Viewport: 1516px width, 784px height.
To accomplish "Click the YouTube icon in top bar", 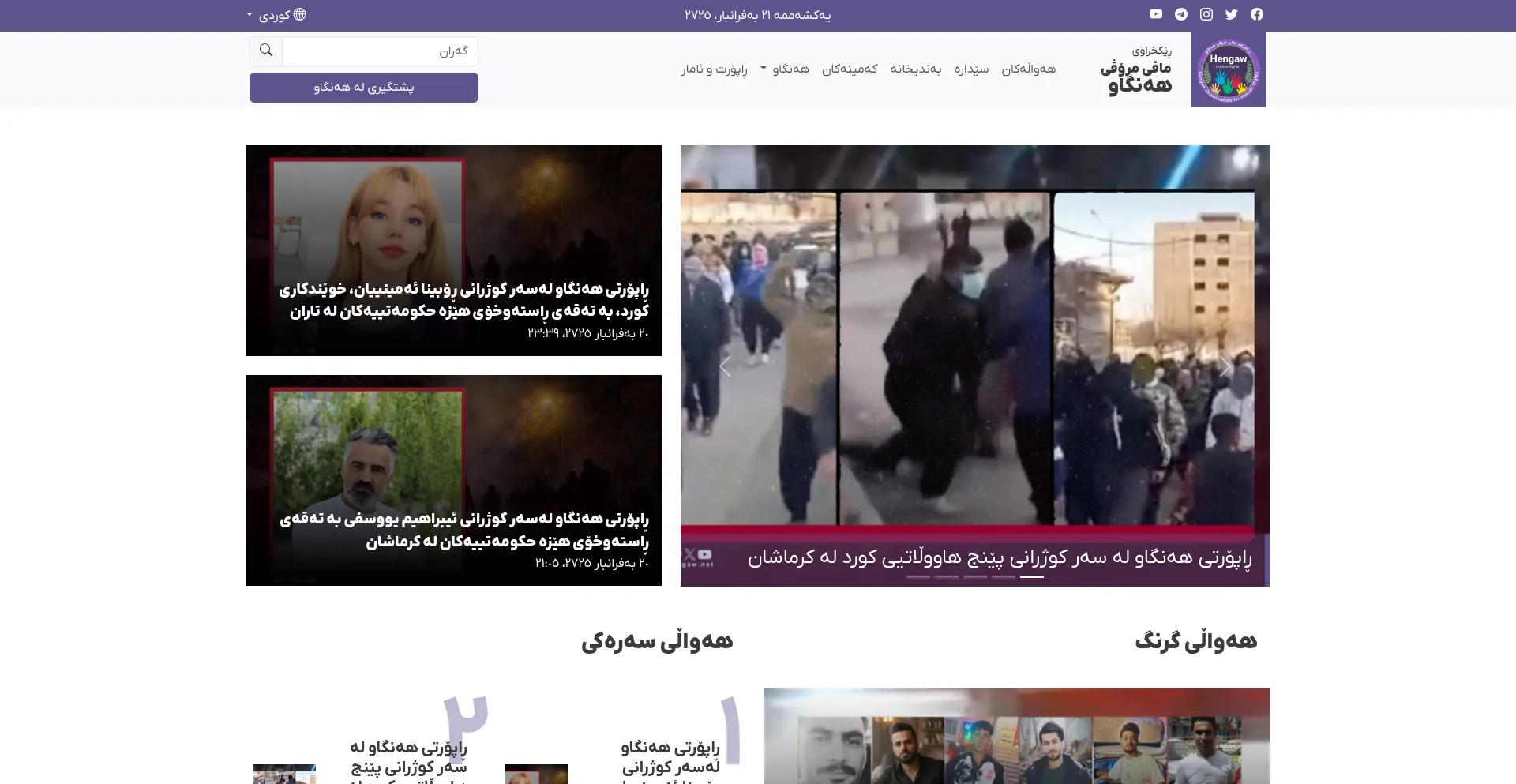I will [1155, 14].
